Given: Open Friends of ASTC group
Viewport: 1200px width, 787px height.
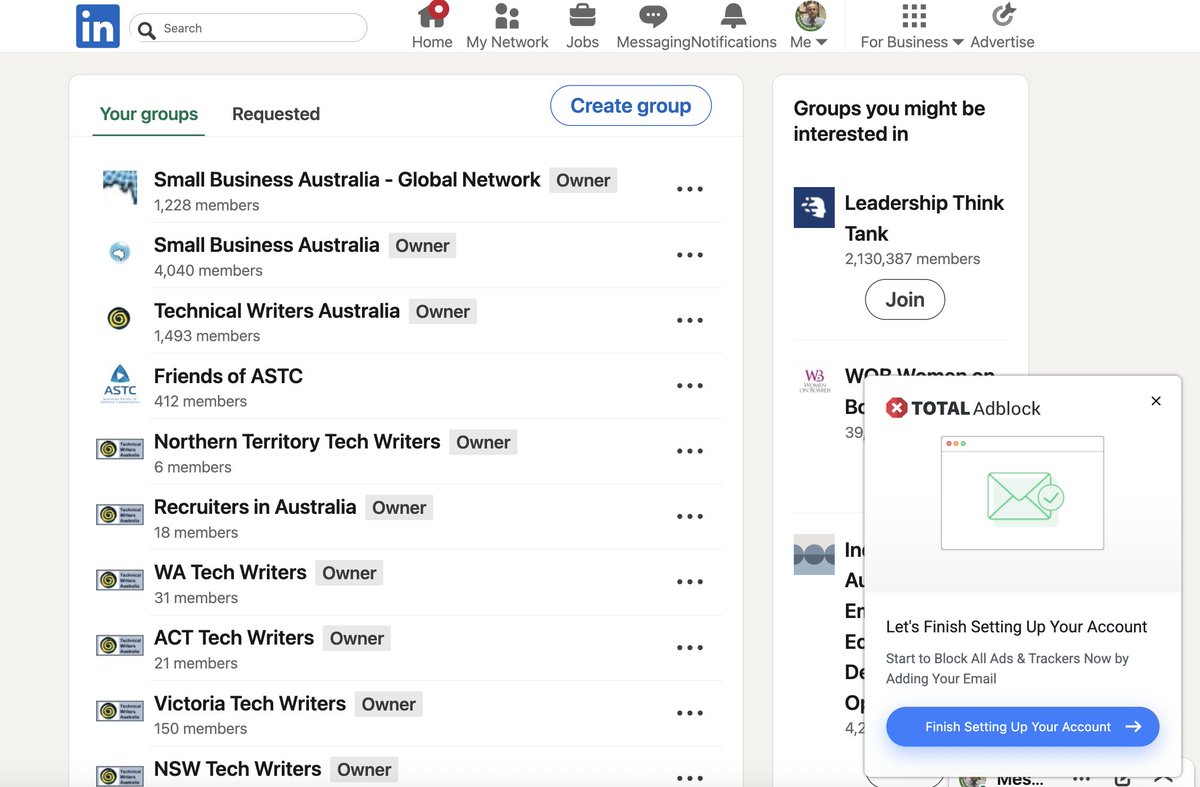Looking at the screenshot, I should (x=228, y=376).
